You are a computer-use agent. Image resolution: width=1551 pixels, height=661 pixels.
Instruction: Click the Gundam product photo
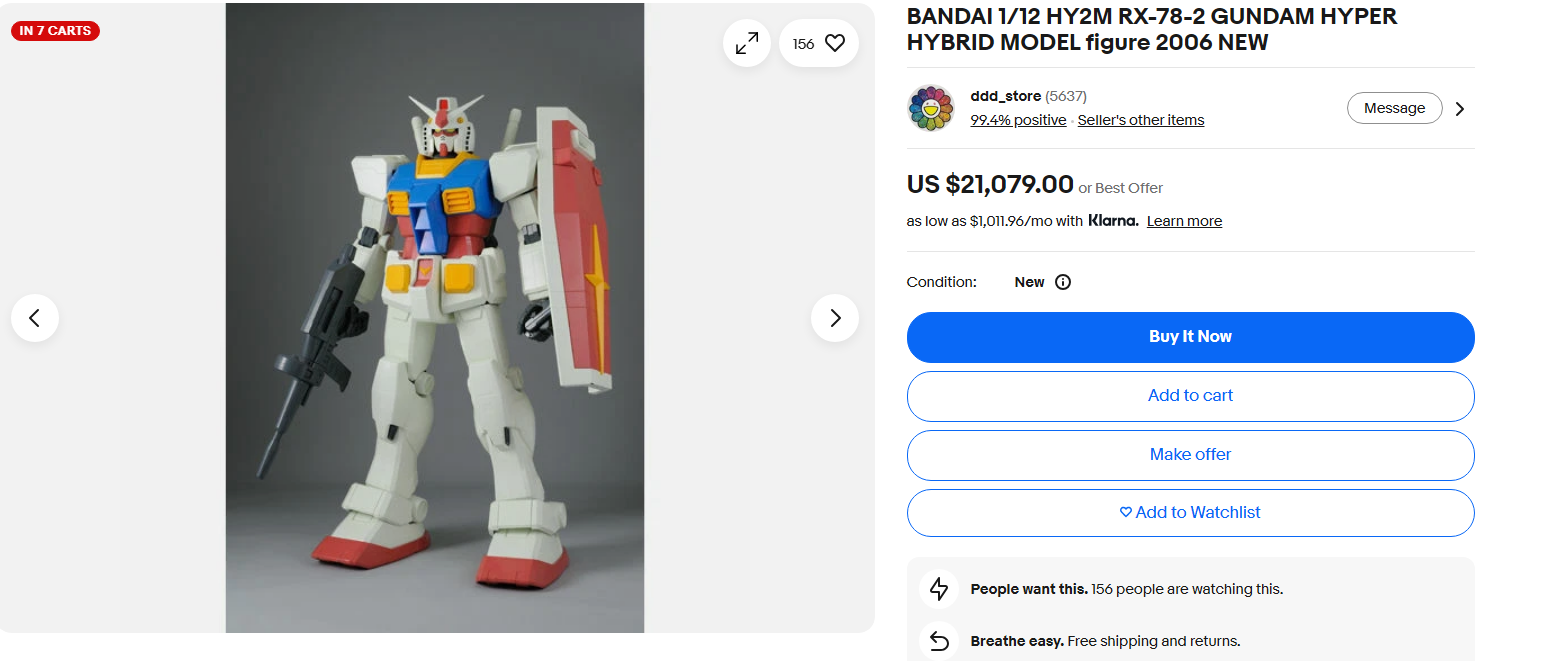click(435, 318)
